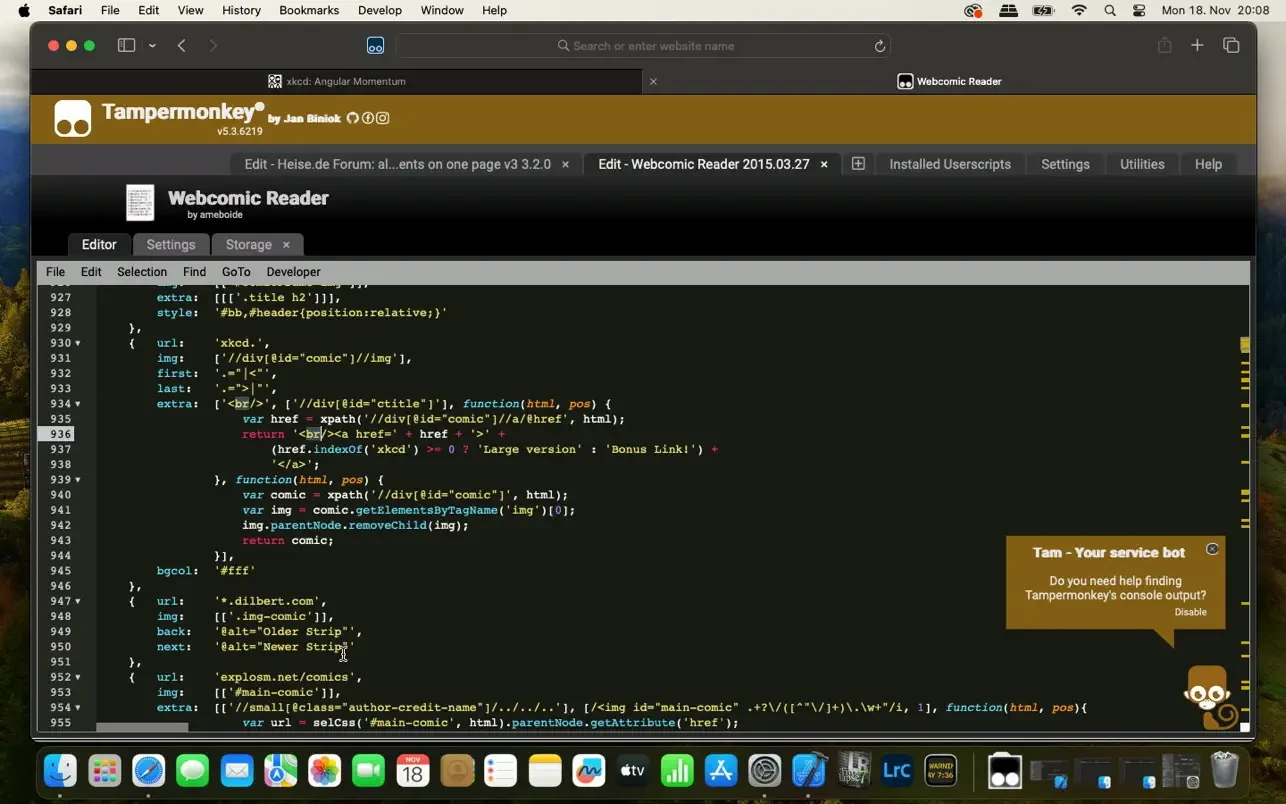
Task: Dismiss the Tam service bot popup
Action: pos(1212,549)
